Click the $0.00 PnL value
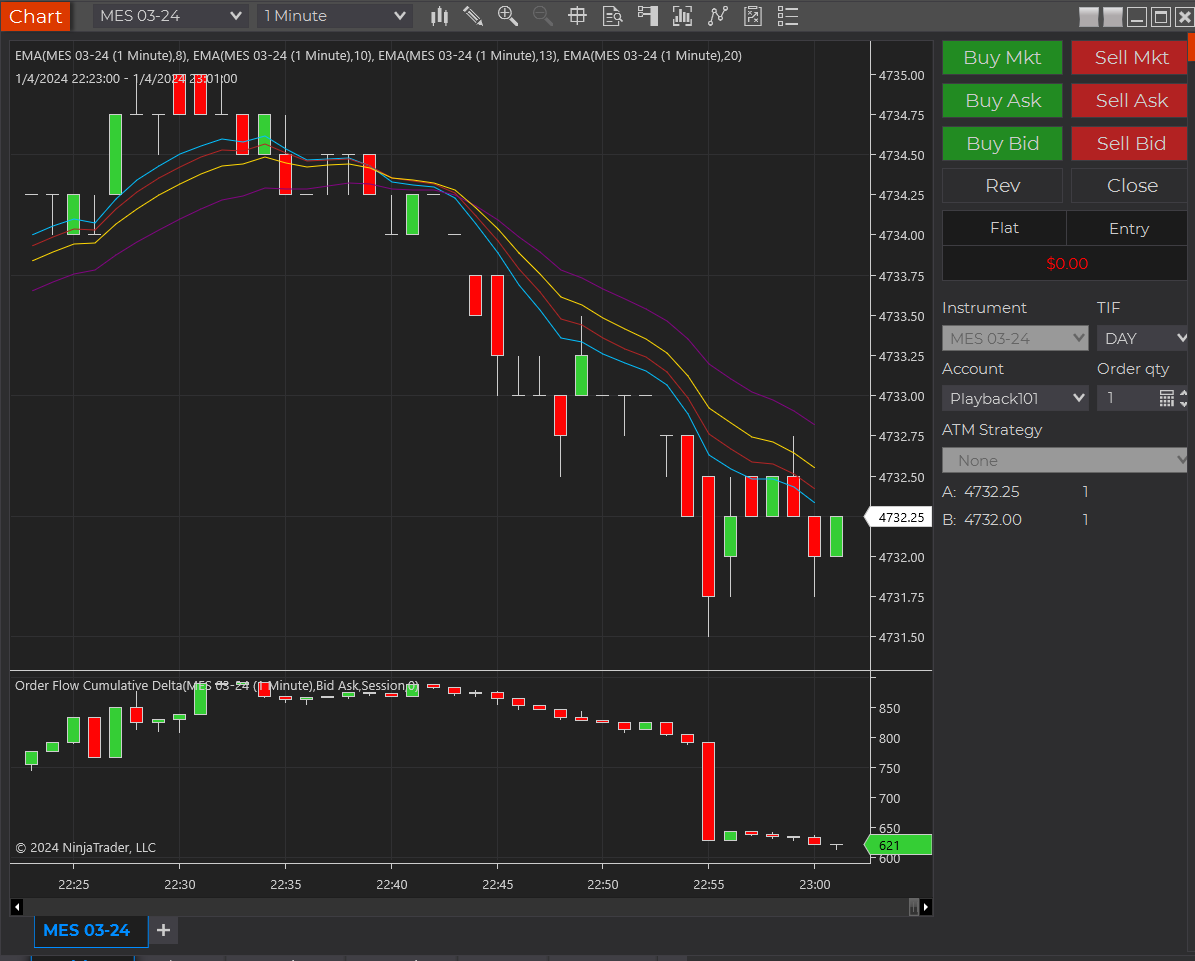The width and height of the screenshot is (1195, 961). [x=1066, y=264]
